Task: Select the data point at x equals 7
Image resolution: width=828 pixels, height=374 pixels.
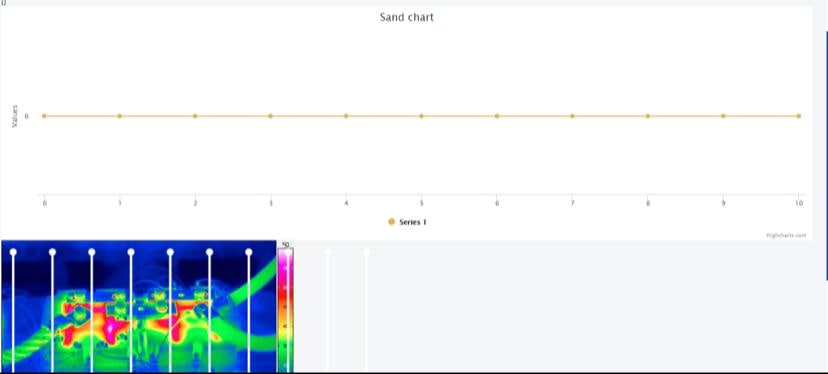Action: coord(572,116)
